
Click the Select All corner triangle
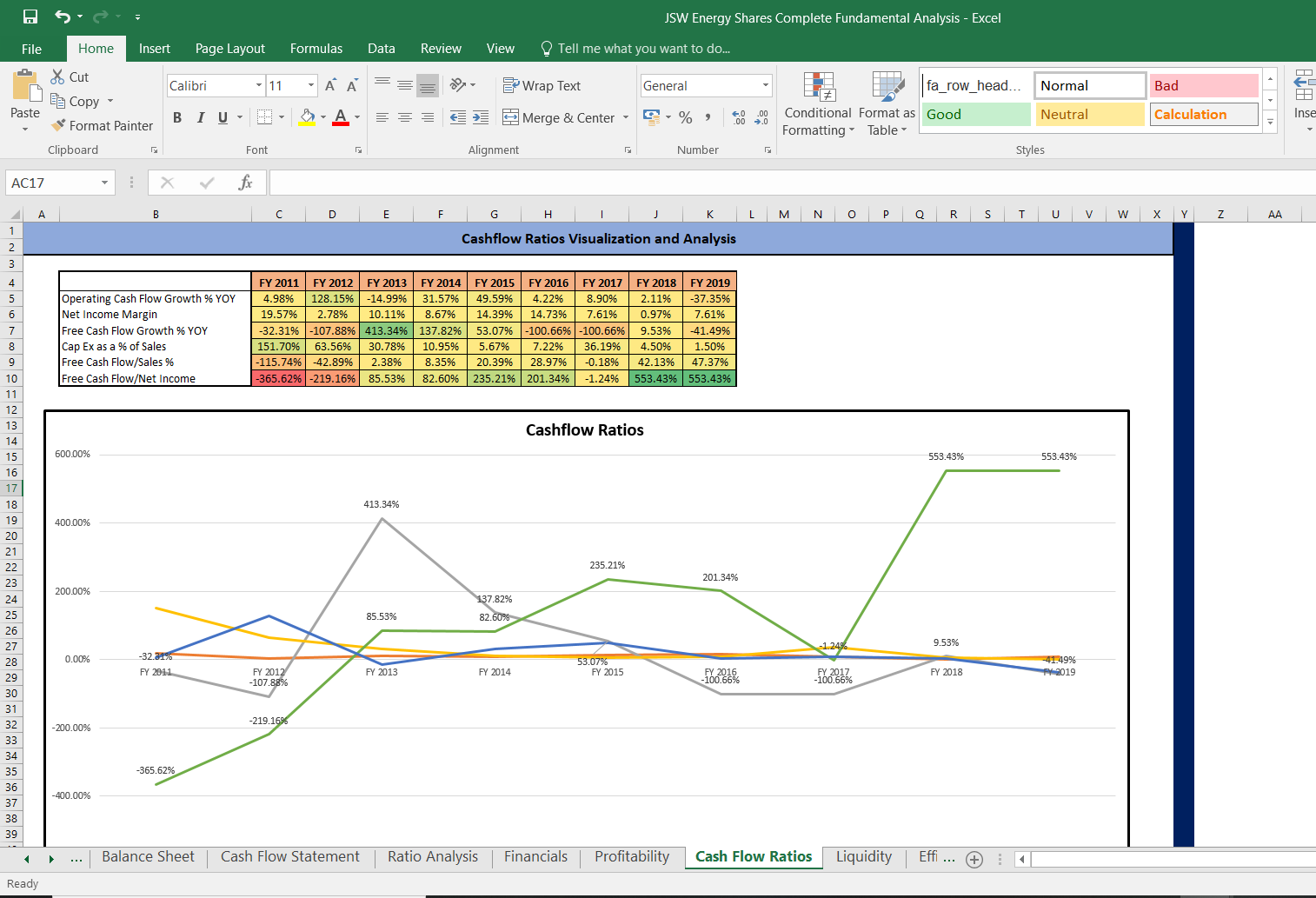click(x=13, y=214)
